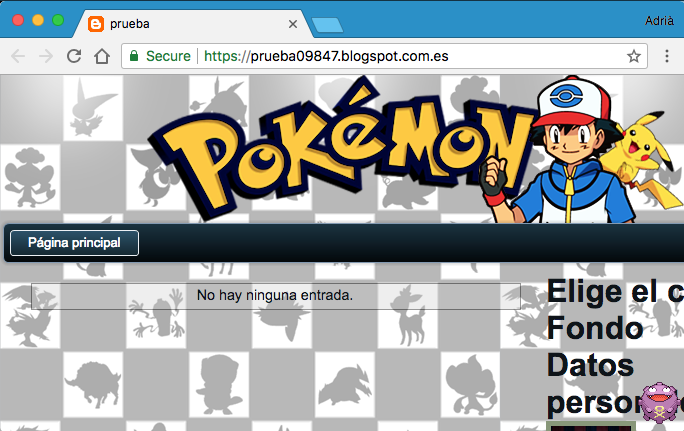Maximize the window with the green button

[x=58, y=20]
